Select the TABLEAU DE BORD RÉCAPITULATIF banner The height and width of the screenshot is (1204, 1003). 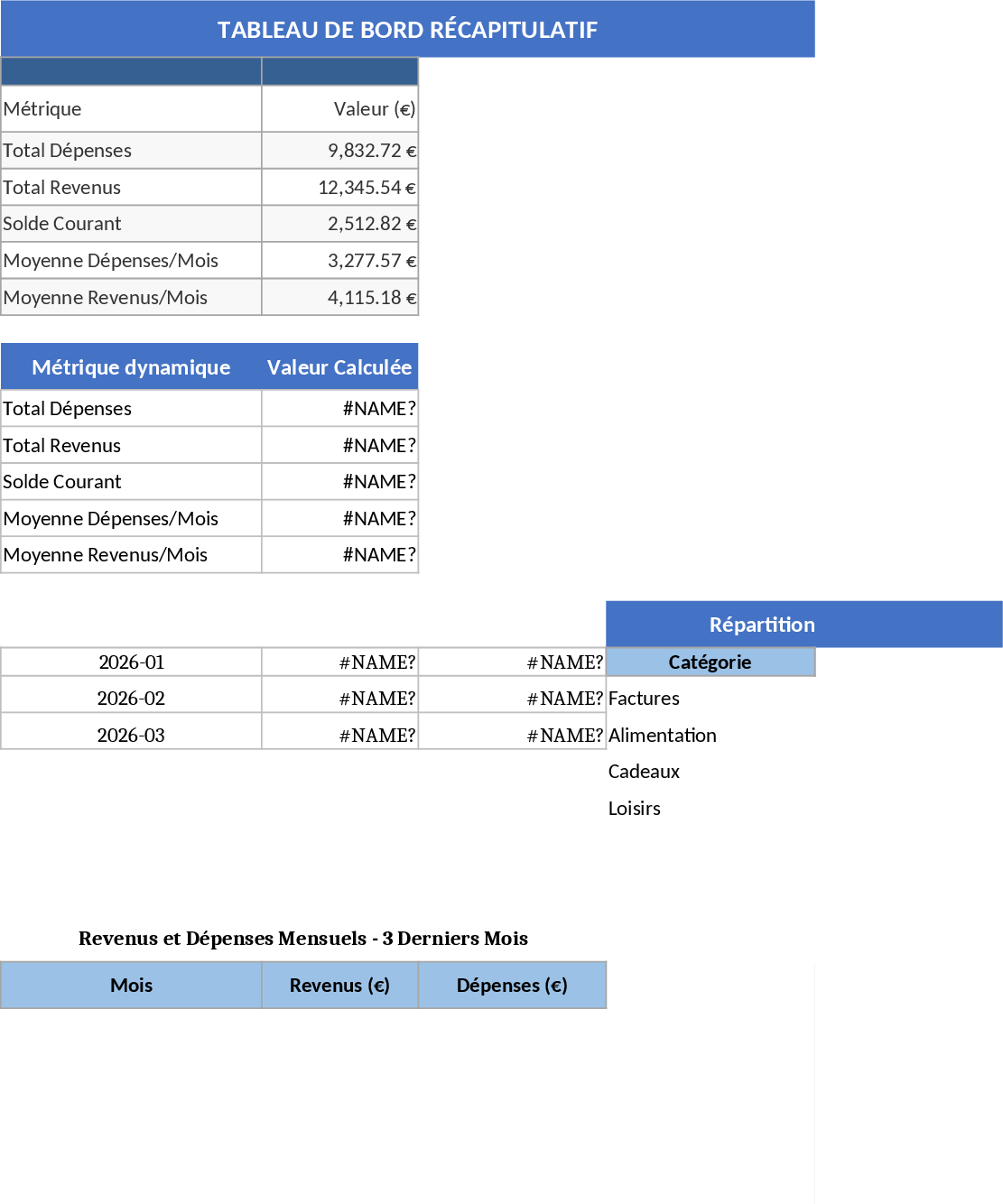(x=408, y=29)
